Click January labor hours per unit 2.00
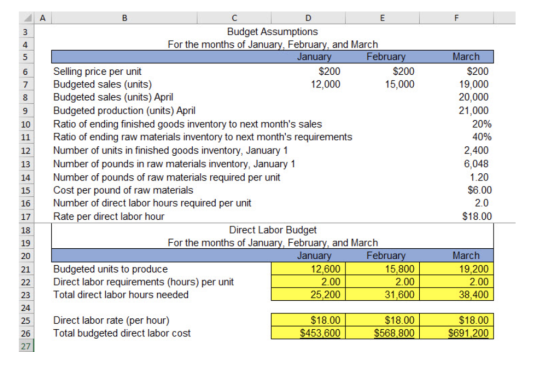This screenshot has width=560, height=375. (308, 282)
